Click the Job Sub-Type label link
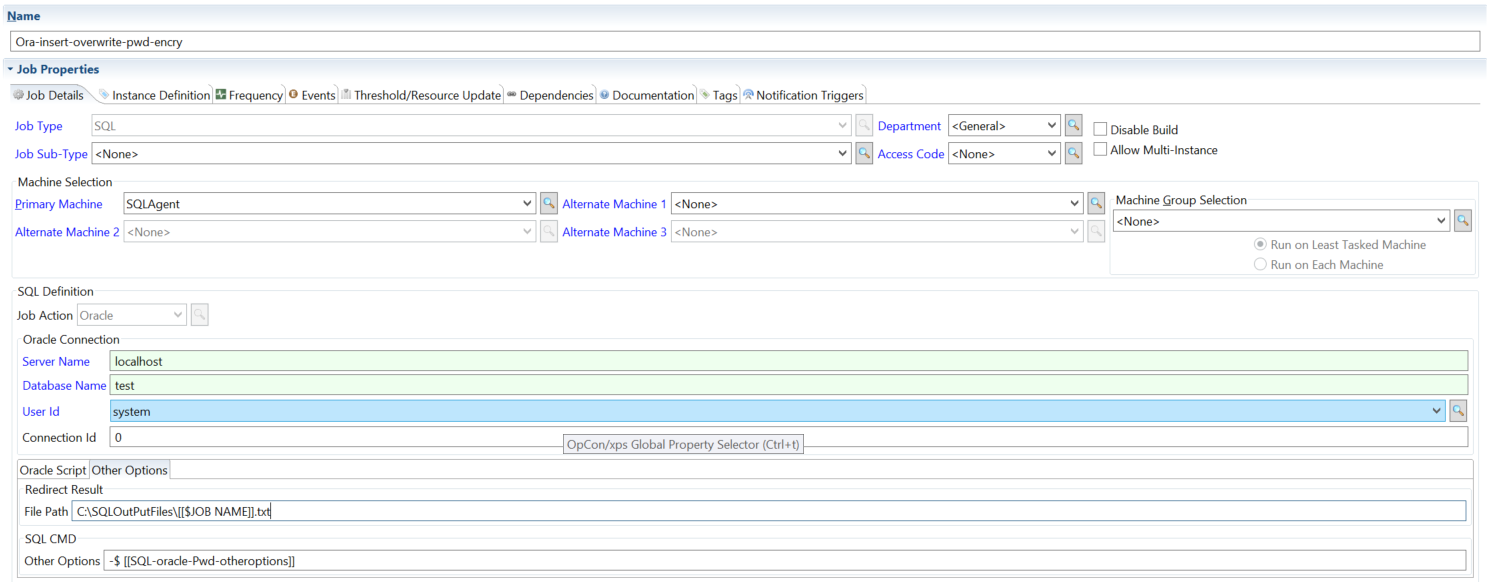Viewport: 1487px width, 582px height. (x=51, y=154)
